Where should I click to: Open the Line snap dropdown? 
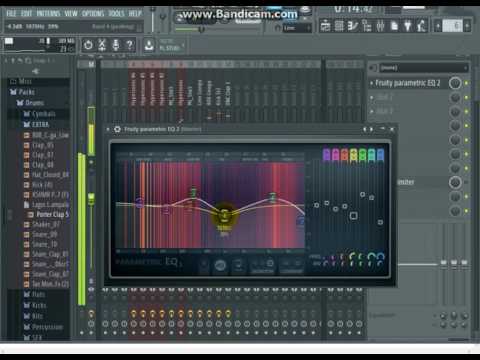click(x=297, y=28)
